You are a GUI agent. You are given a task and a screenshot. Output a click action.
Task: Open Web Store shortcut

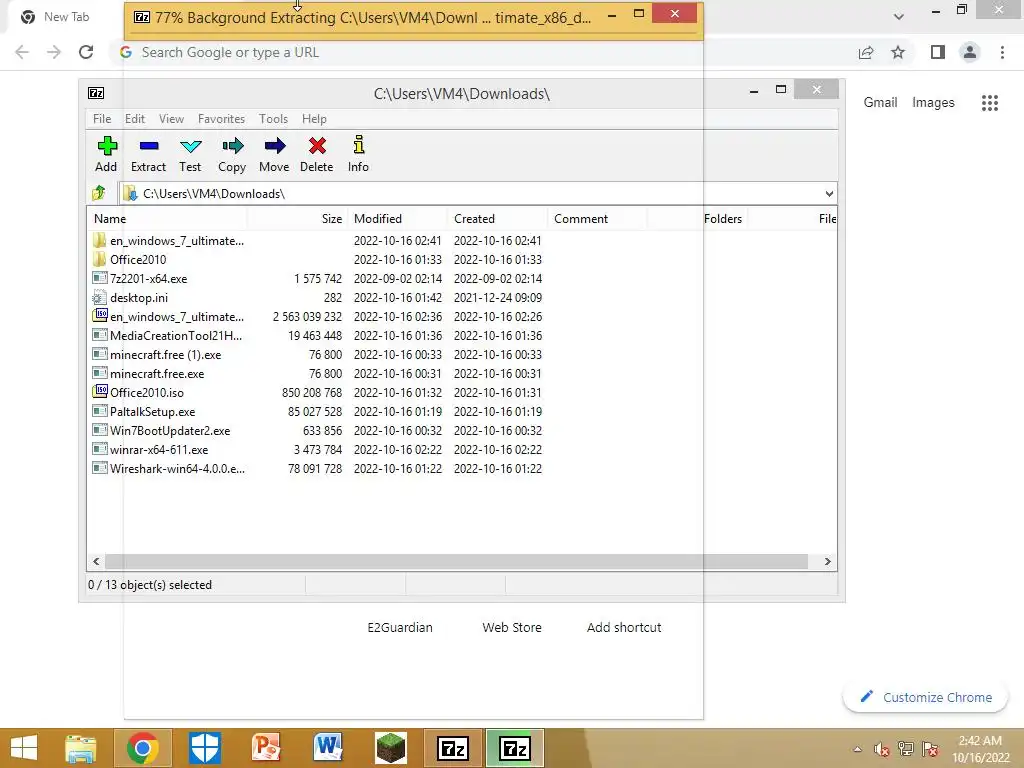(x=512, y=628)
